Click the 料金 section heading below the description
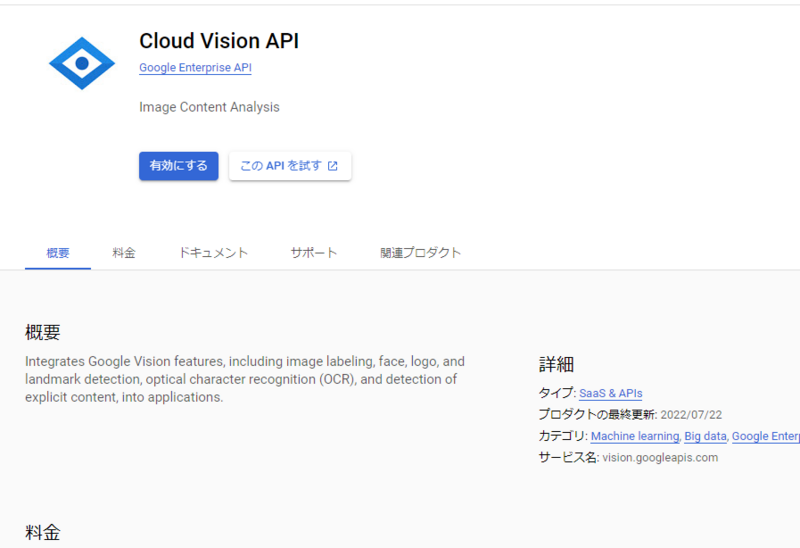Viewport: 800px width, 548px height. [x=43, y=533]
